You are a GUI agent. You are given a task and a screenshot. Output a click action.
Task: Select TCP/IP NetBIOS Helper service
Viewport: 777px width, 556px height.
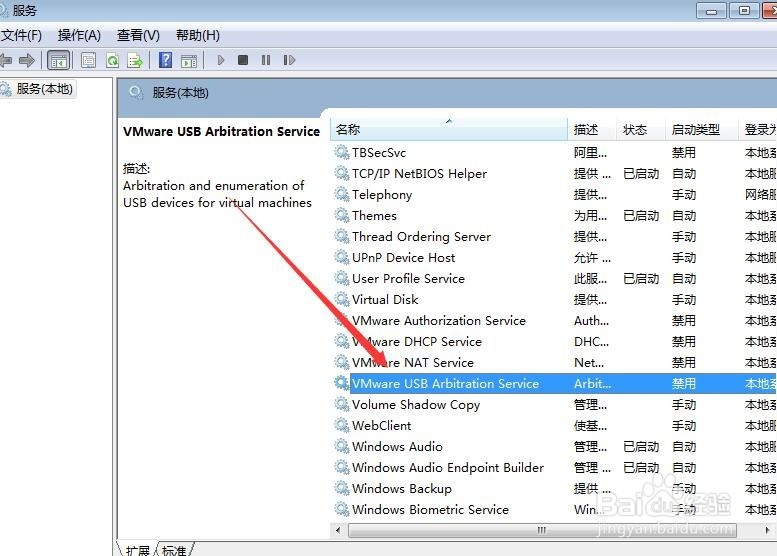(554, 174)
